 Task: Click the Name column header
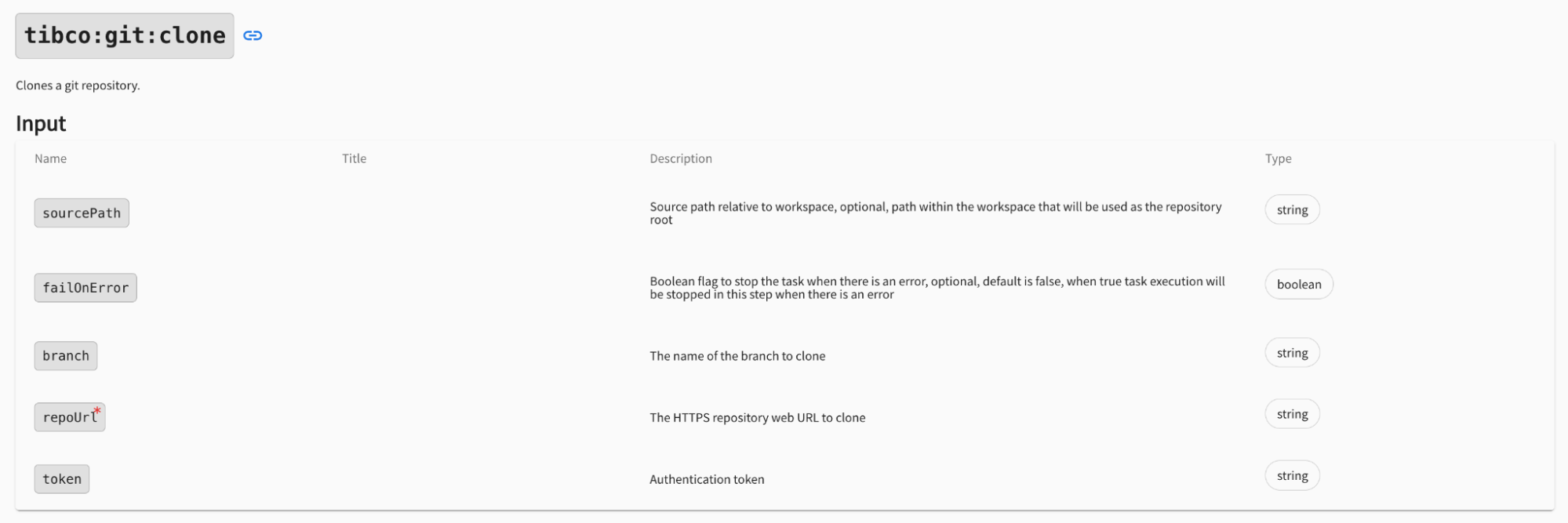pos(51,158)
